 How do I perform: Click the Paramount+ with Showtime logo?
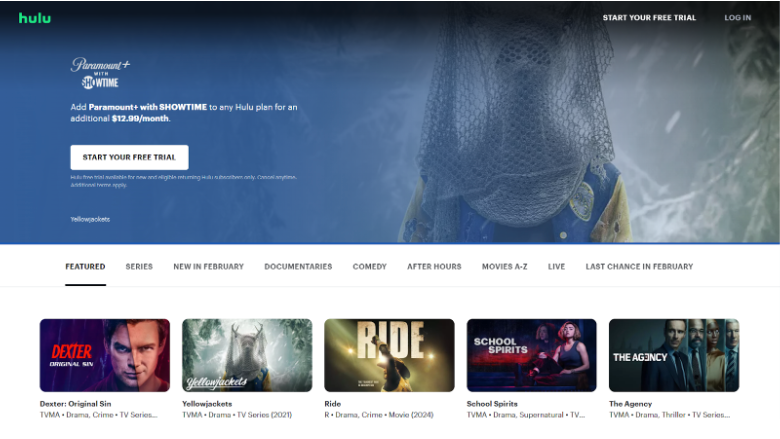click(100, 73)
